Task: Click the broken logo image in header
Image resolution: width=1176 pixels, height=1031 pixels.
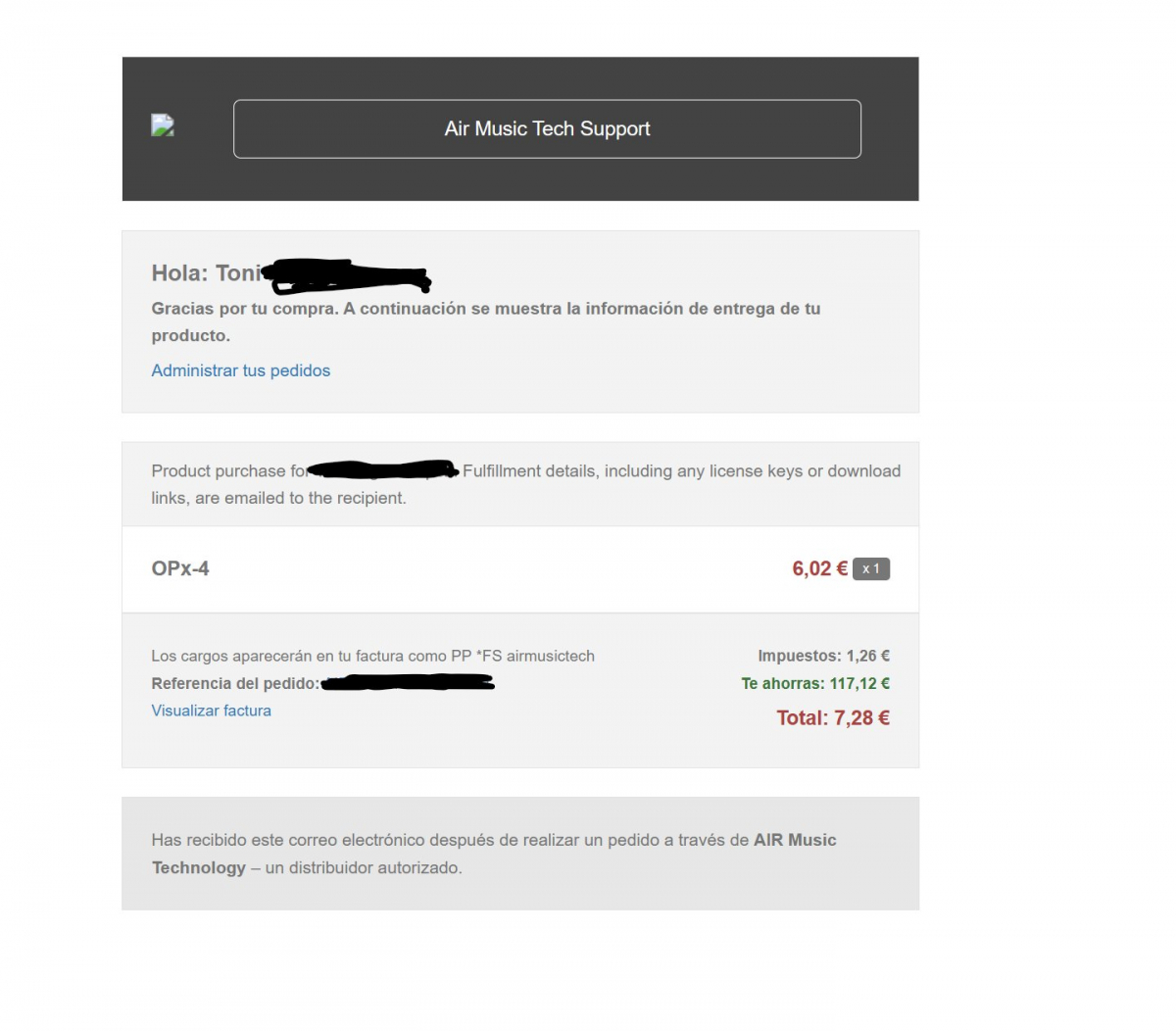Action: 163,125
